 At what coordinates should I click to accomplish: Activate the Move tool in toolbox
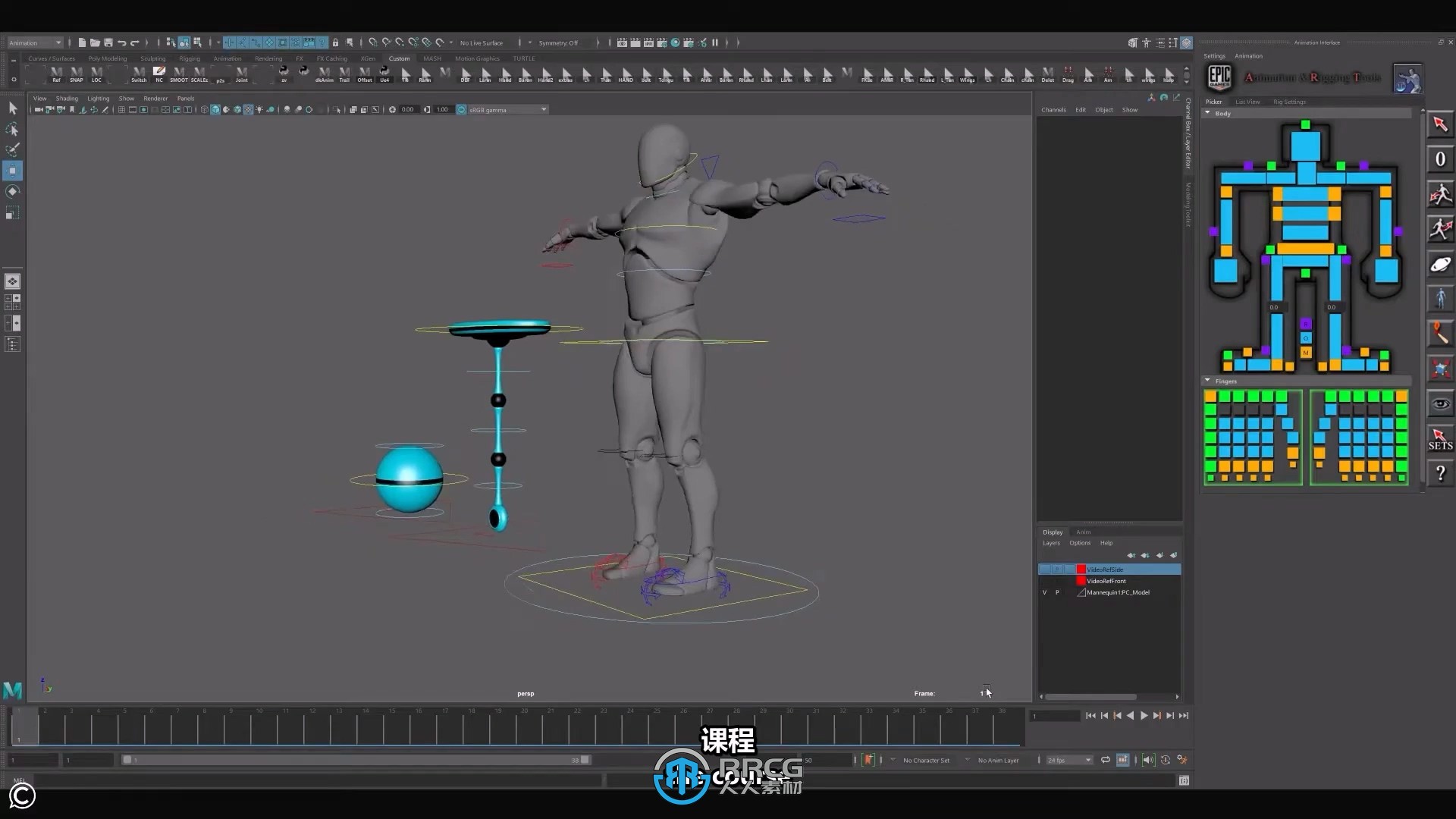coord(12,171)
